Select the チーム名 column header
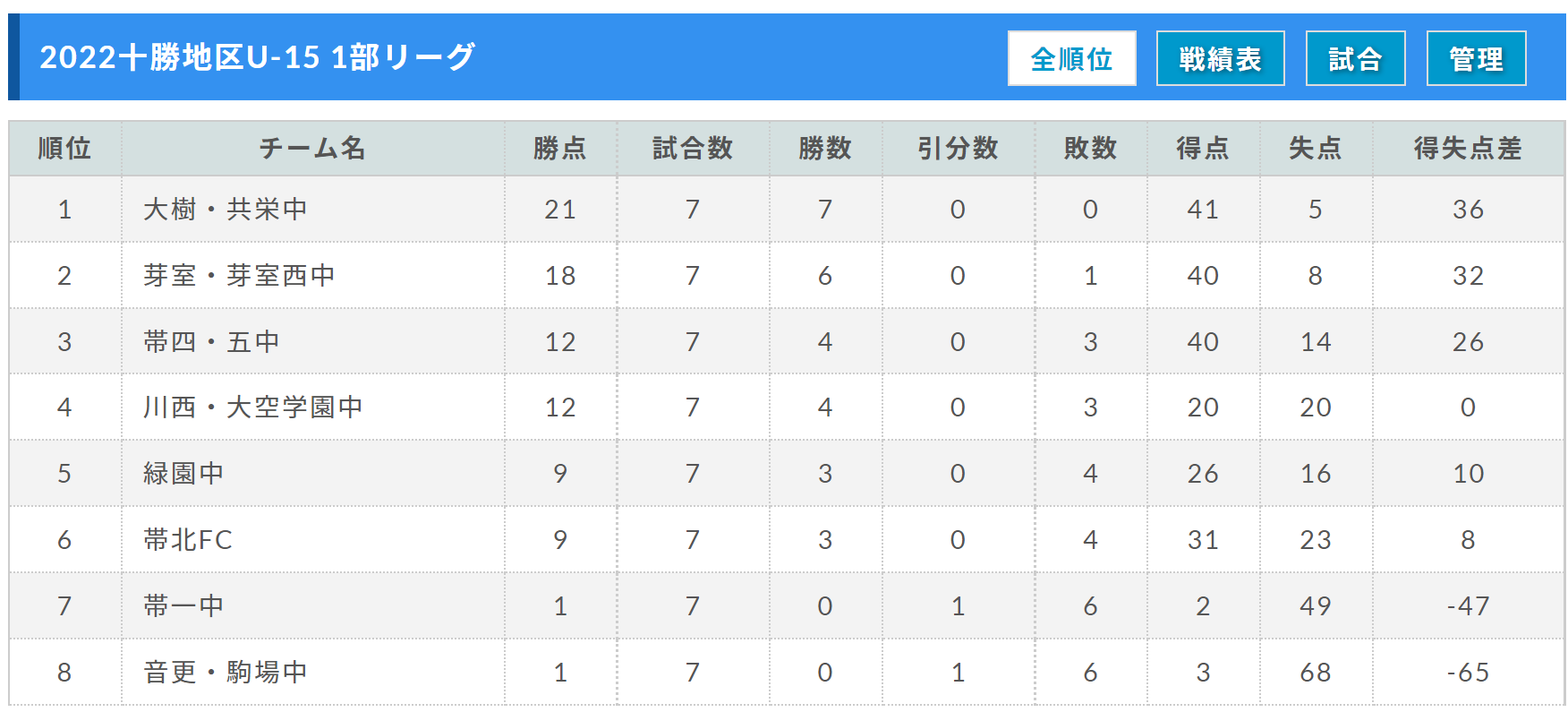Image resolution: width=1568 pixels, height=712 pixels. pyautogui.click(x=313, y=149)
